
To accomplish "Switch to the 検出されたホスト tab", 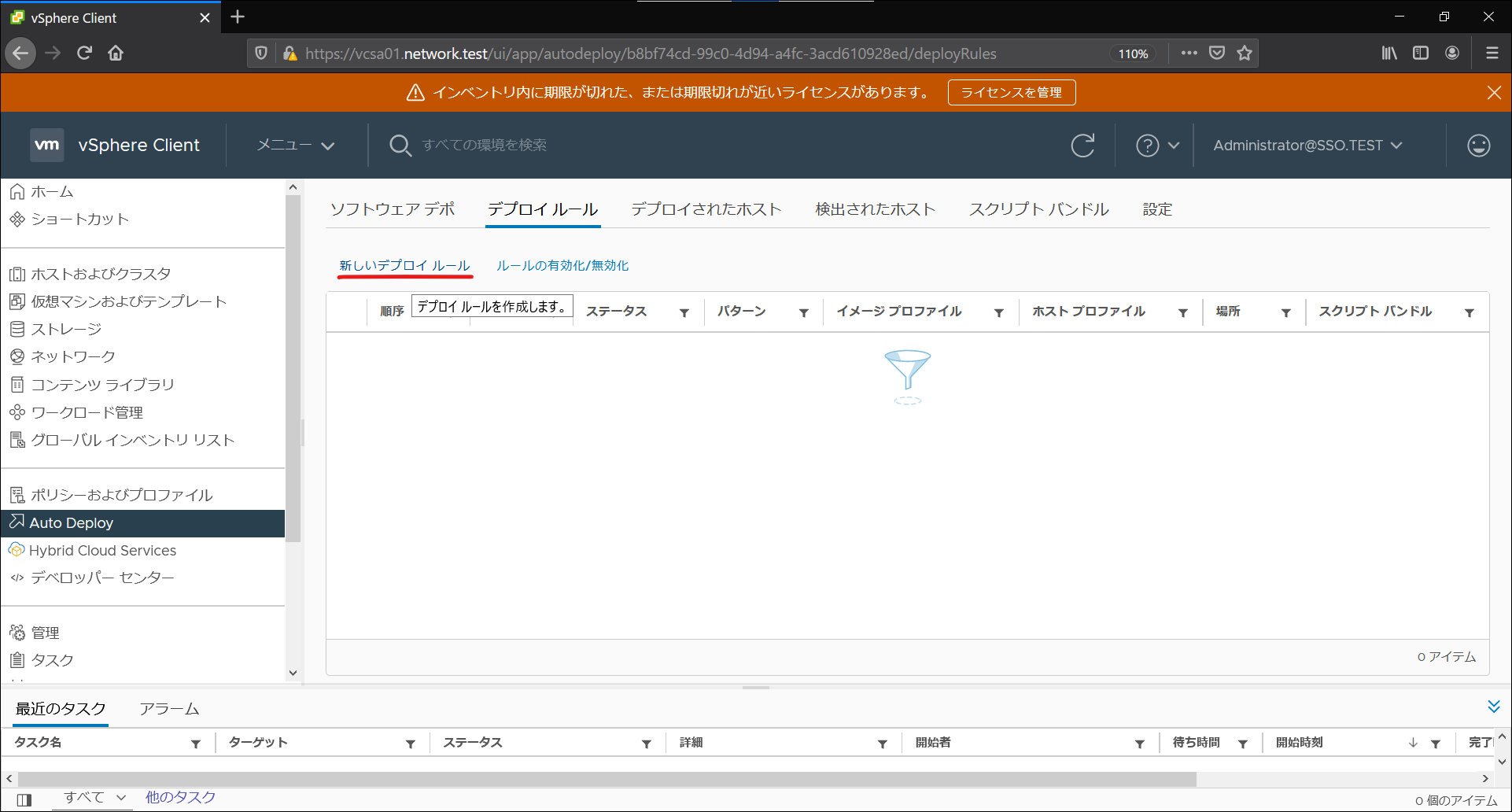I will [875, 209].
